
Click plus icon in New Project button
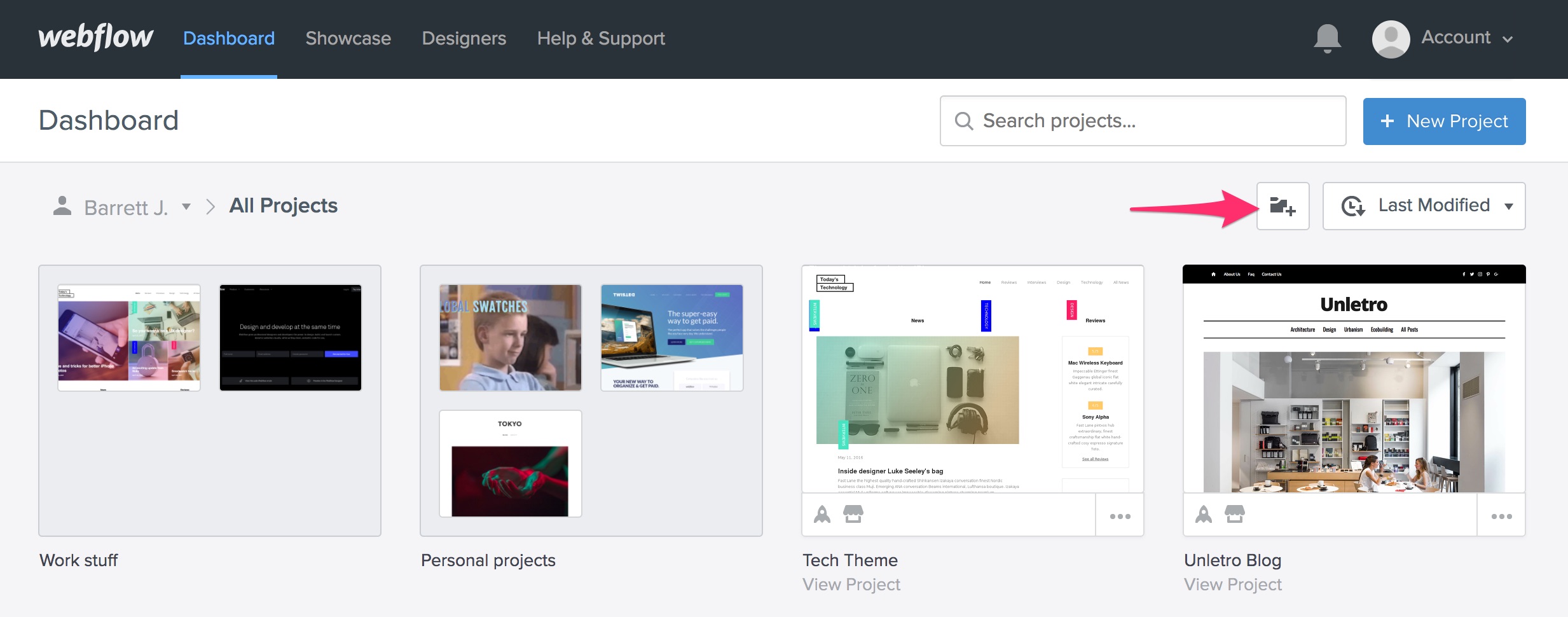click(1387, 121)
